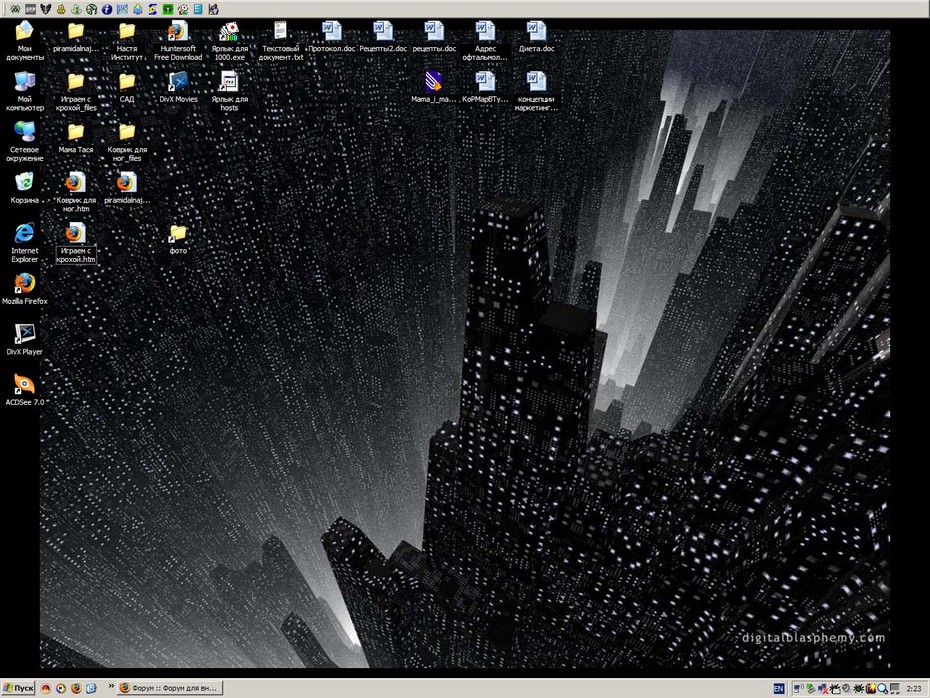The height and width of the screenshot is (698, 930).
Task: Select the DivX Player desktop shortcut
Action: click(24, 339)
